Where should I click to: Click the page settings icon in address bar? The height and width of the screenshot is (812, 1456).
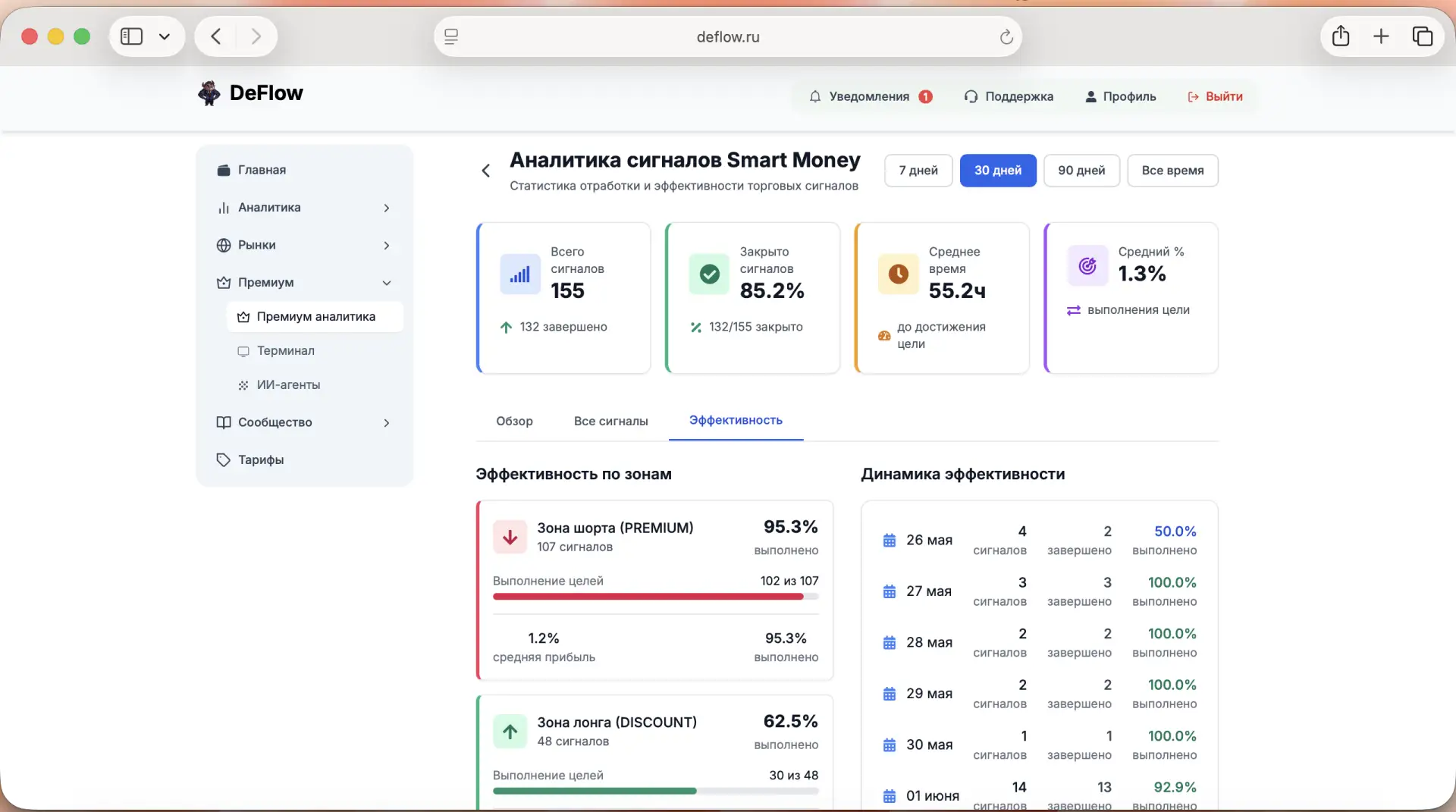click(x=451, y=36)
